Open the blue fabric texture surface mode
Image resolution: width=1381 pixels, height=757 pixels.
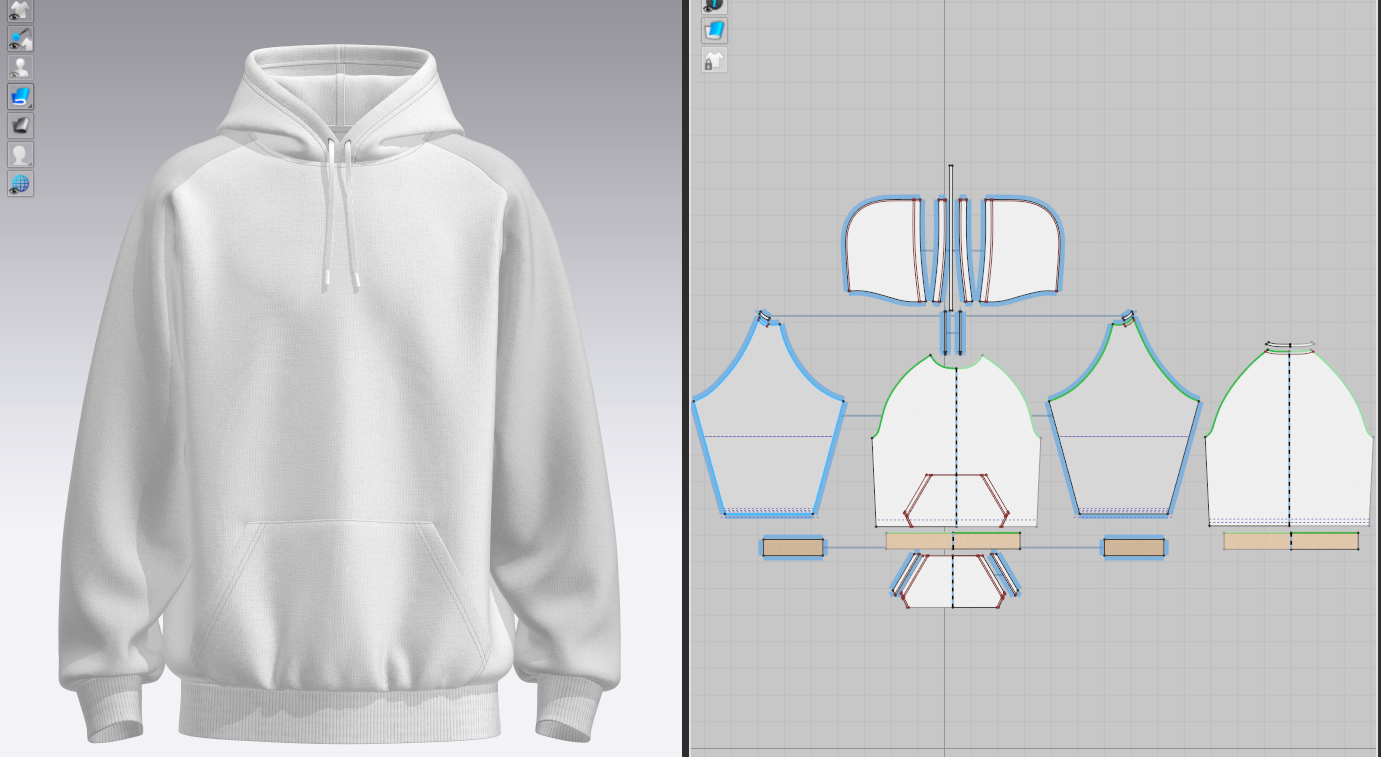point(20,97)
